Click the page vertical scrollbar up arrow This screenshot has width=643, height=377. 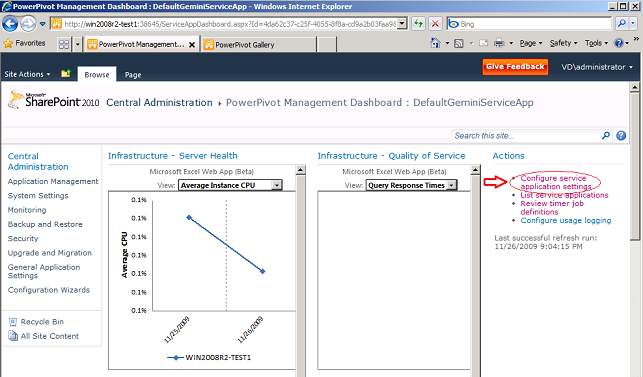click(x=635, y=87)
